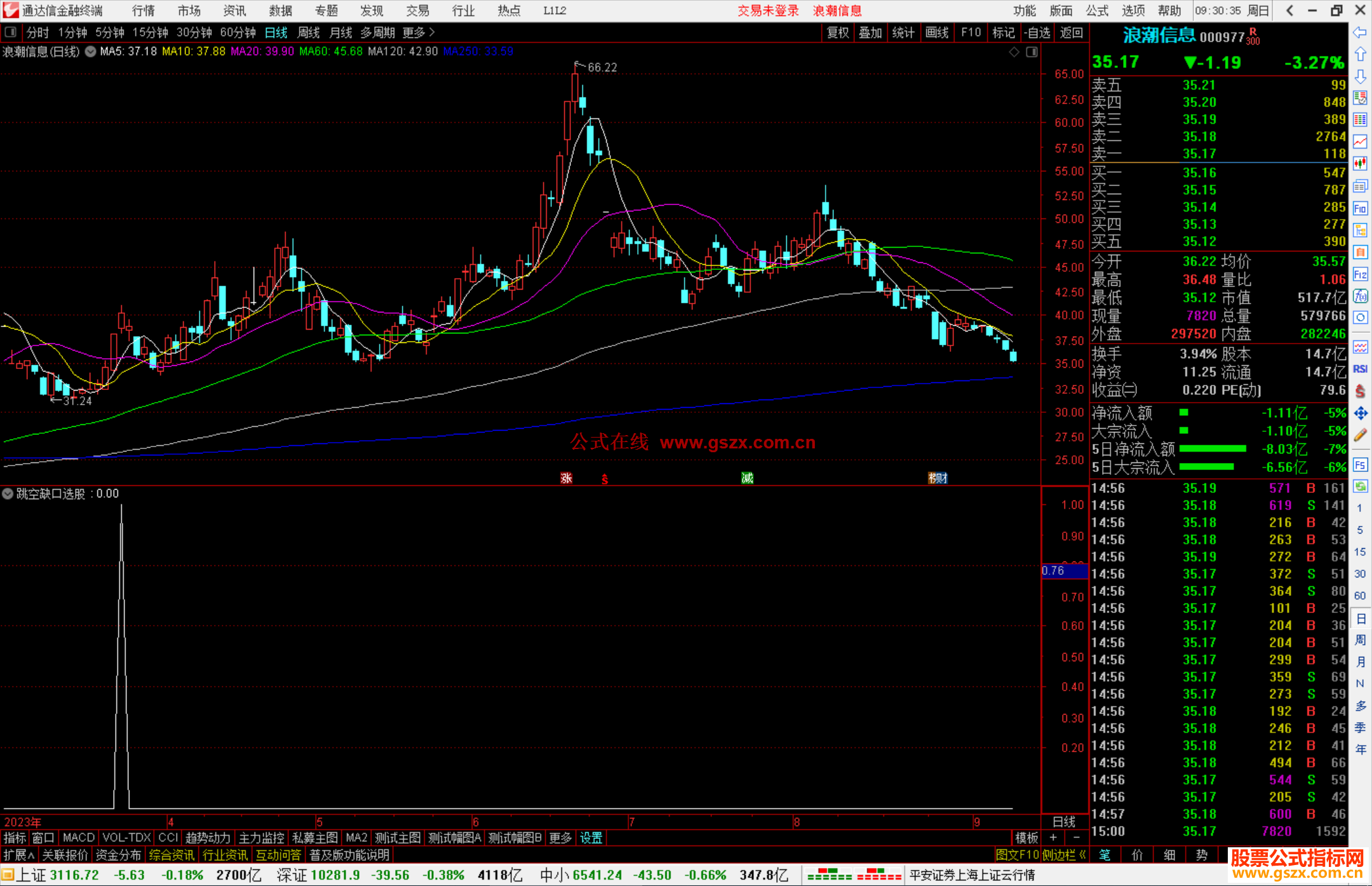Toggle the 跳空缺口选股 indicator circle button
The image size is (1372, 886).
8,493
